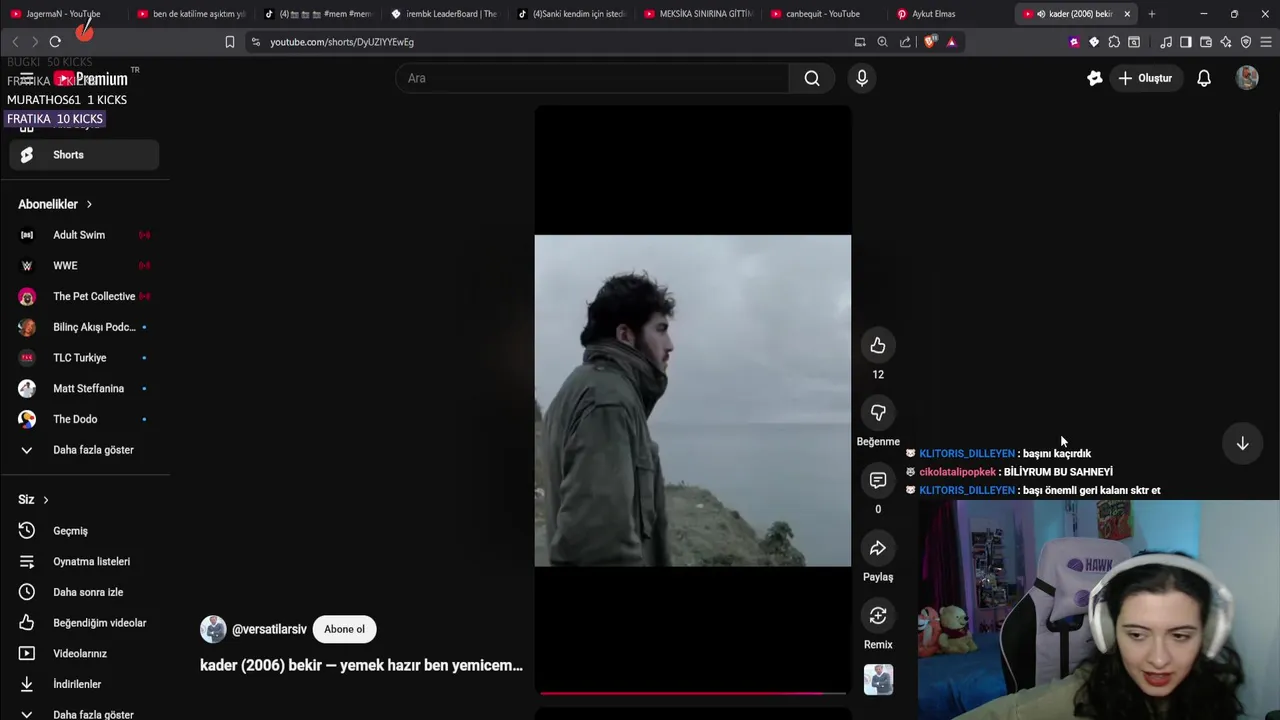This screenshot has width=1280, height=720.
Task: Open Beğendiğim videolar liked videos
Action: click(84, 623)
